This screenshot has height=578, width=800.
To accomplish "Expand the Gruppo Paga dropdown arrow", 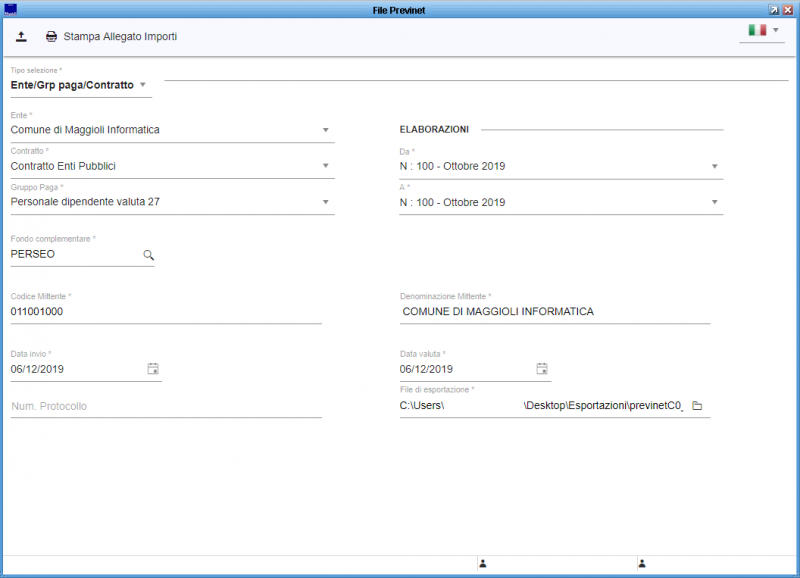I will (326, 202).
